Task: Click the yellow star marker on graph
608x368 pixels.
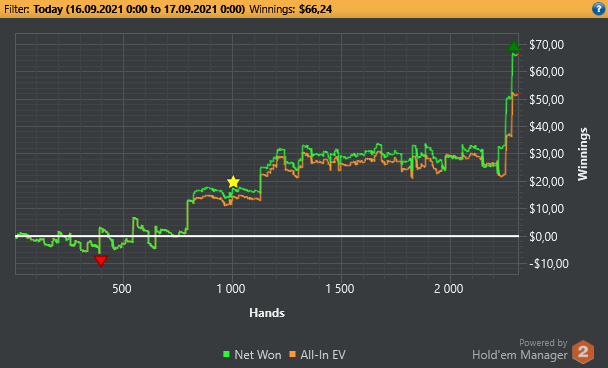Action: pyautogui.click(x=233, y=181)
